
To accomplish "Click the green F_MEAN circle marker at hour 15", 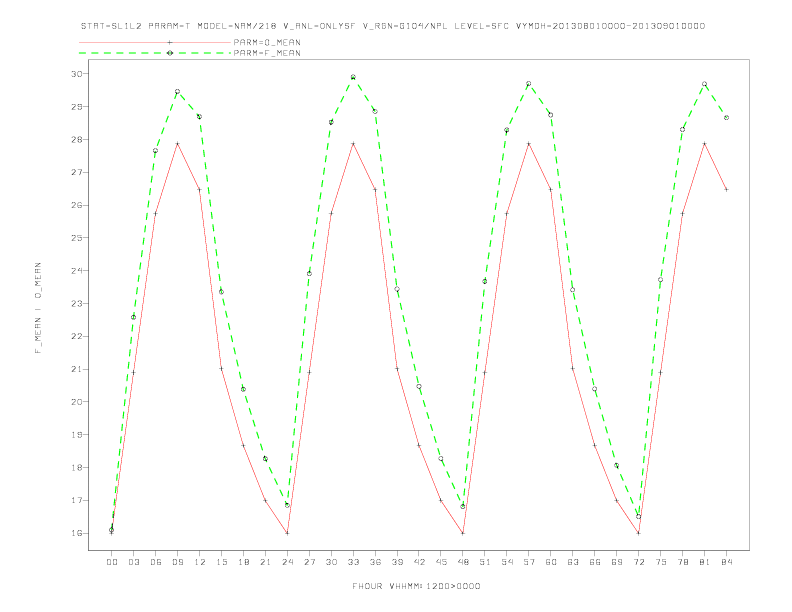I will (221, 292).
